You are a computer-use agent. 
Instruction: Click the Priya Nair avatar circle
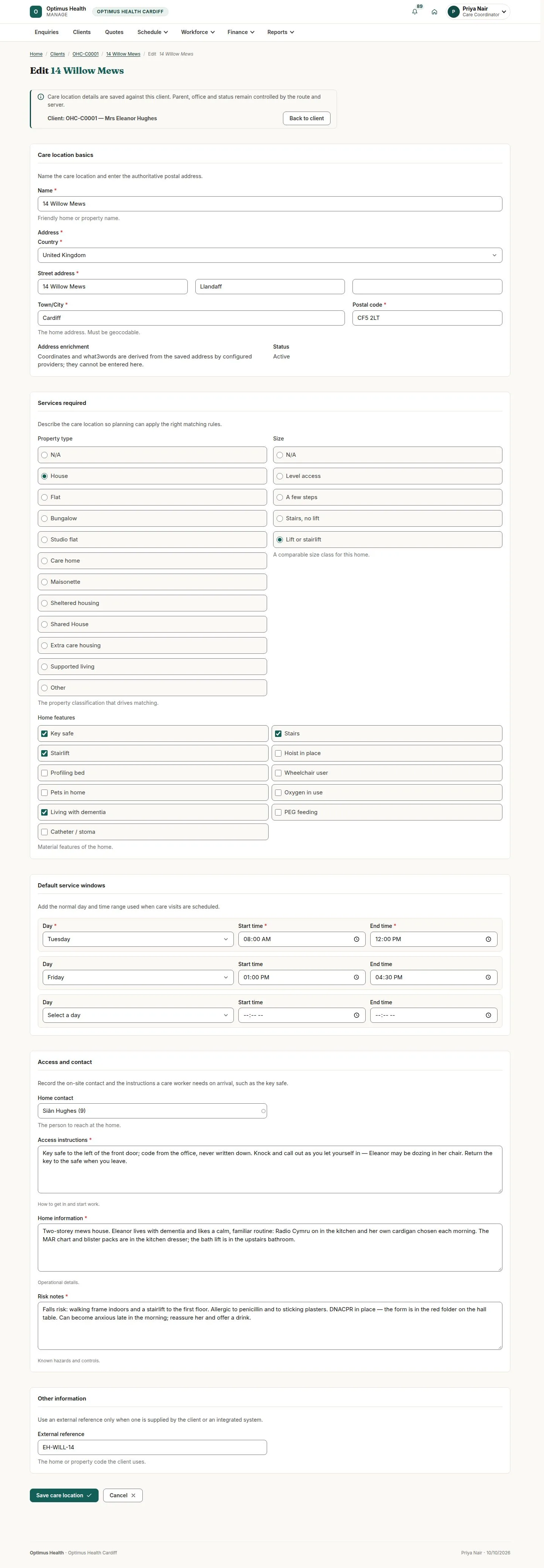coord(453,12)
